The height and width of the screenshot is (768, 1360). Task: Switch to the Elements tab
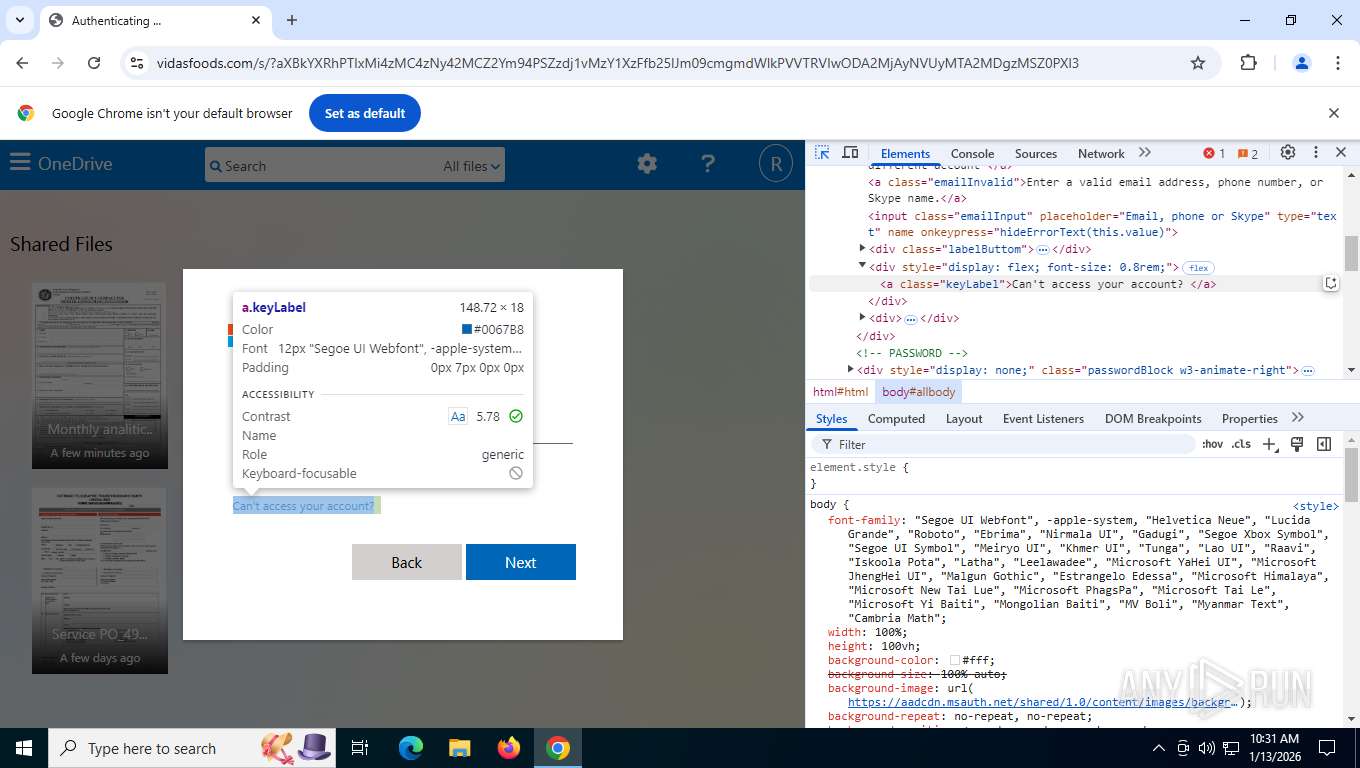coord(905,153)
